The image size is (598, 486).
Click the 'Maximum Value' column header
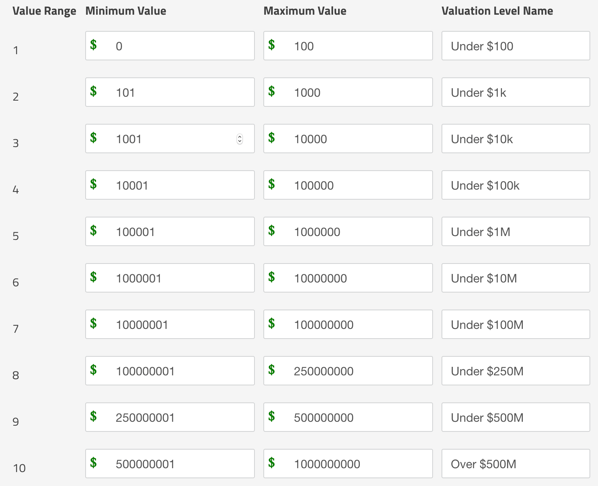[x=305, y=11]
